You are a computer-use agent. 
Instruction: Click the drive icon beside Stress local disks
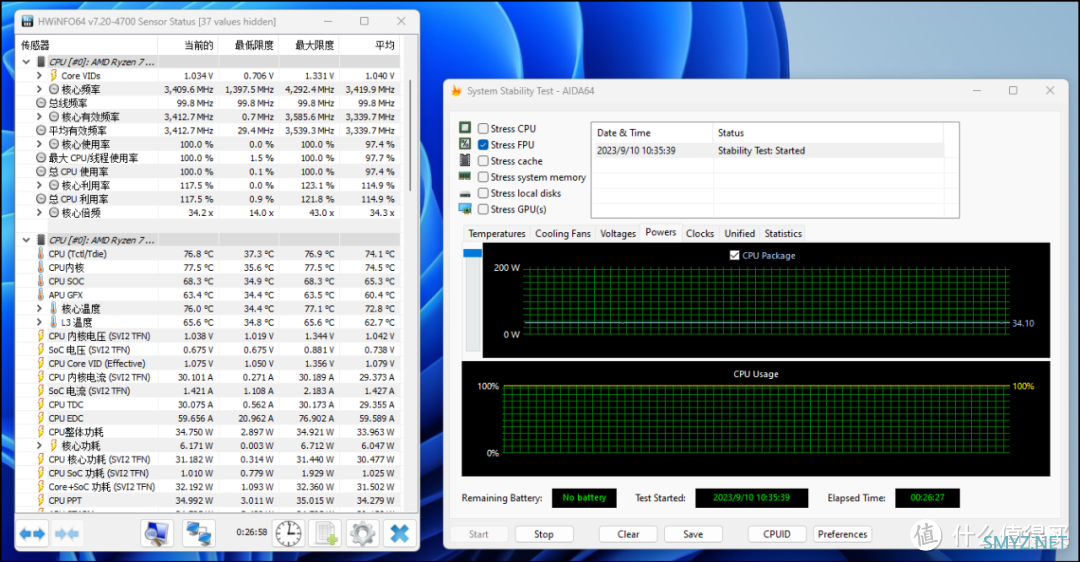point(465,194)
